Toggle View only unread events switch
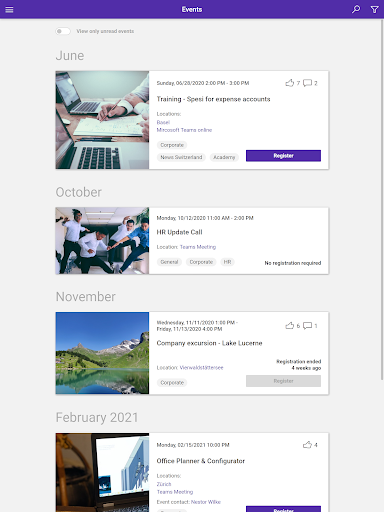Screen dimensions: 384x512 point(63,31)
